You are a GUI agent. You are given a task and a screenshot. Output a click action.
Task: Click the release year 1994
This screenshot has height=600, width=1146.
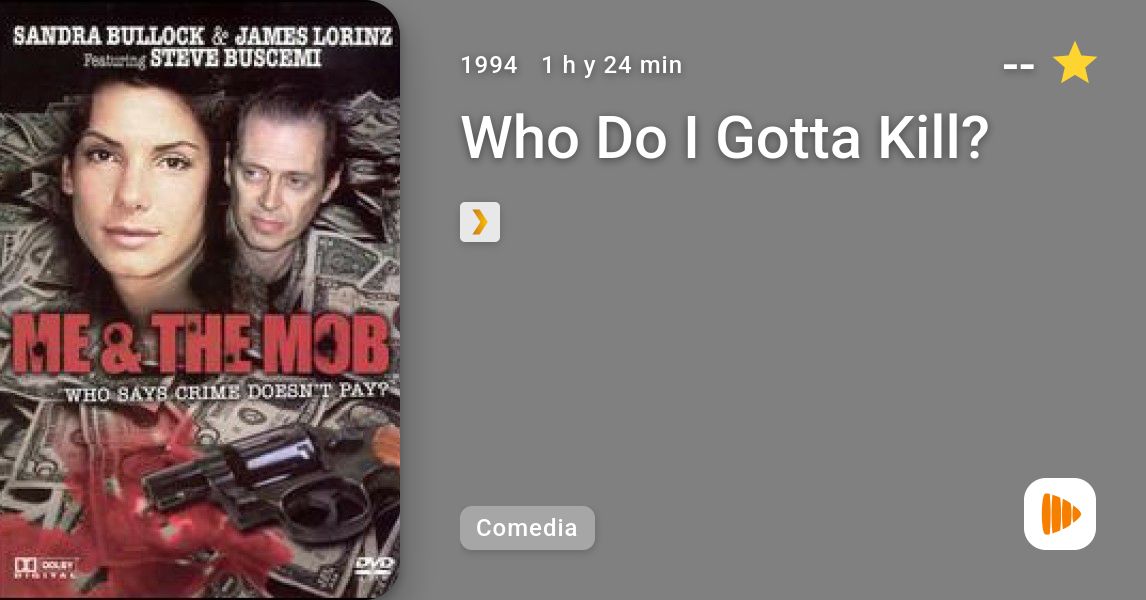click(x=489, y=65)
